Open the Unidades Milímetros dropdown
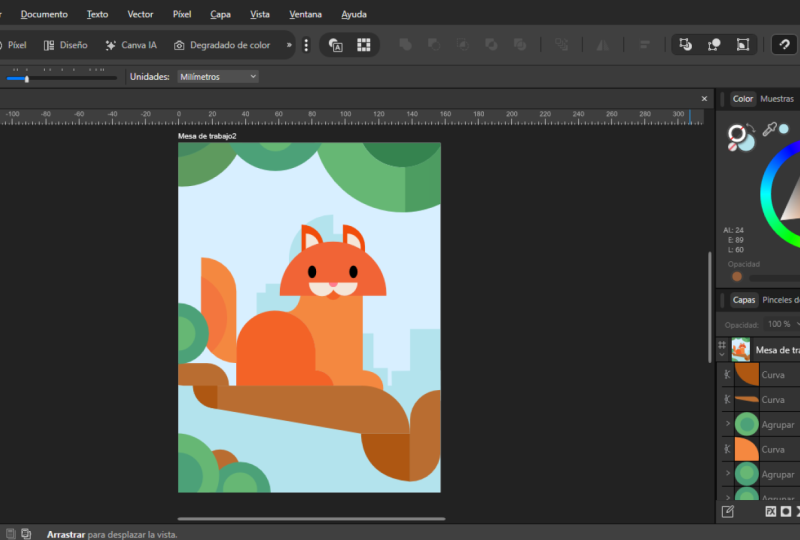 218,77
